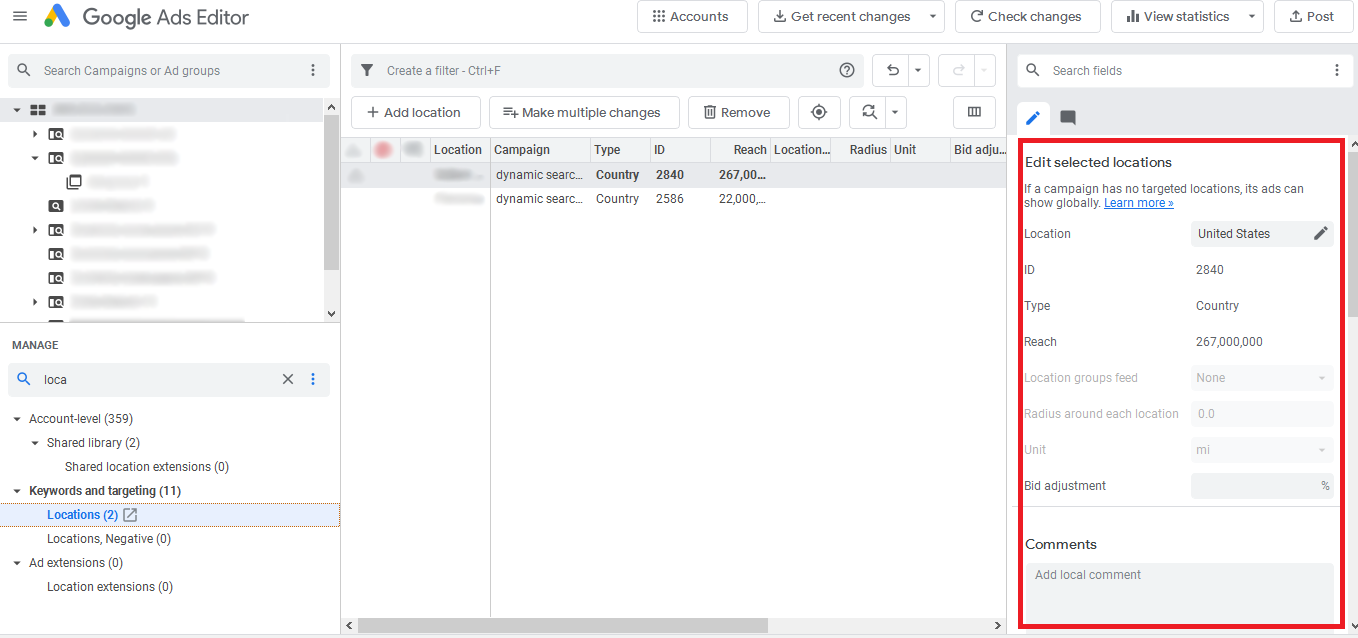The width and height of the screenshot is (1358, 638).
Task: Open the comments speech bubble tab
Action: pyautogui.click(x=1068, y=118)
